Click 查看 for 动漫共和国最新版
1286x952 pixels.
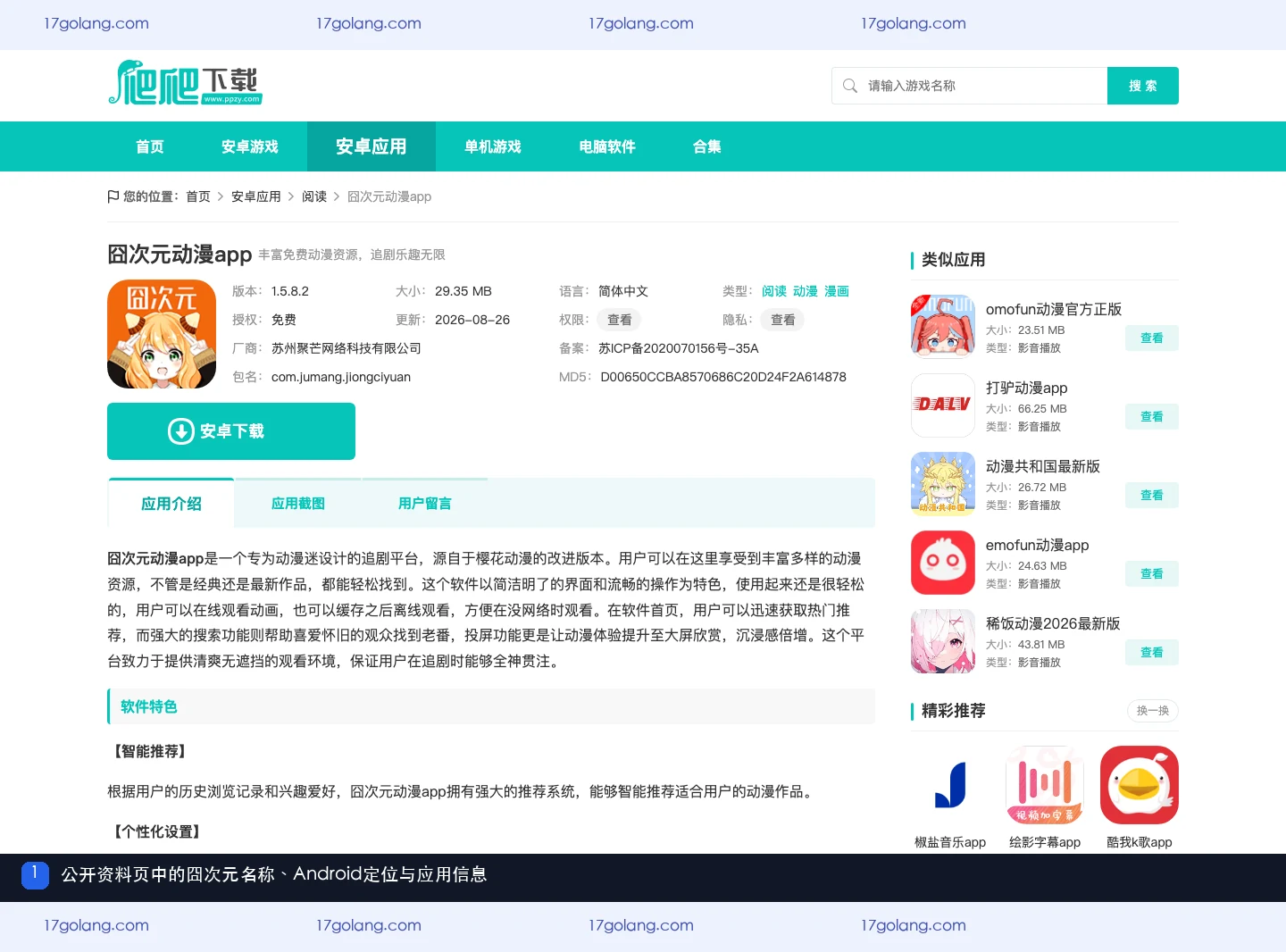click(1152, 496)
